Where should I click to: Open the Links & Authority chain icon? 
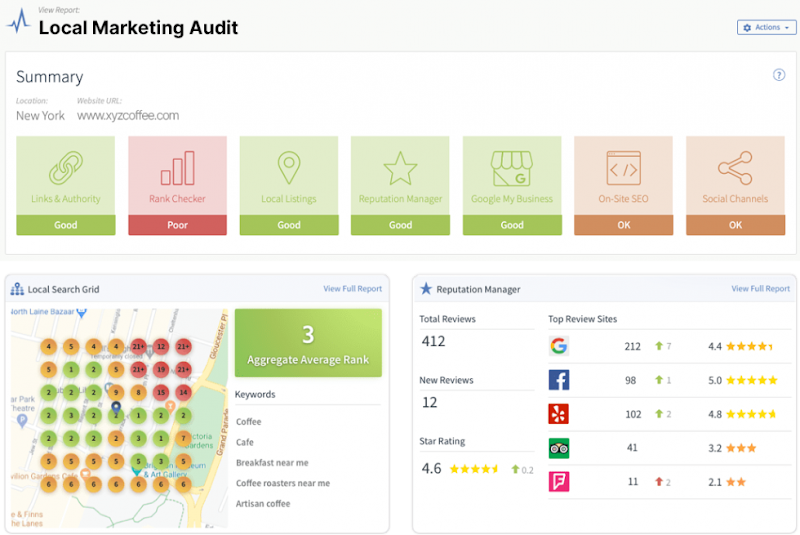point(66,167)
